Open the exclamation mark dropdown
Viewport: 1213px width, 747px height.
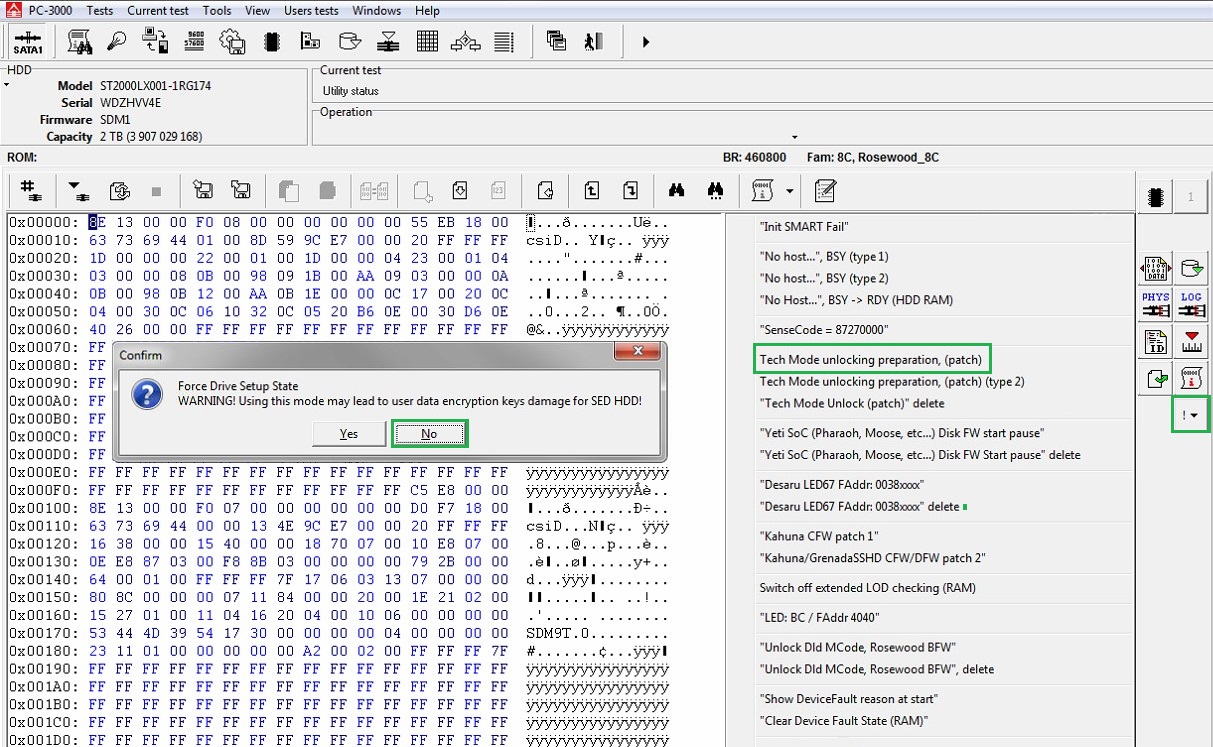[x=1190, y=414]
